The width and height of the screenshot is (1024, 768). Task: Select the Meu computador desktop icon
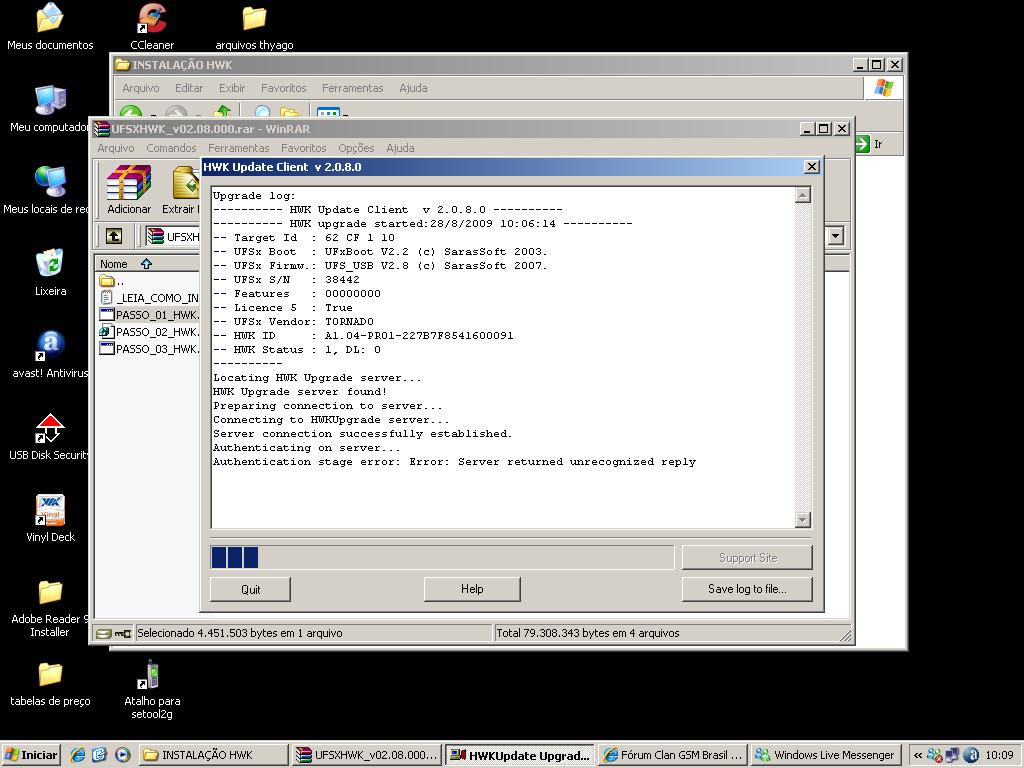click(50, 109)
